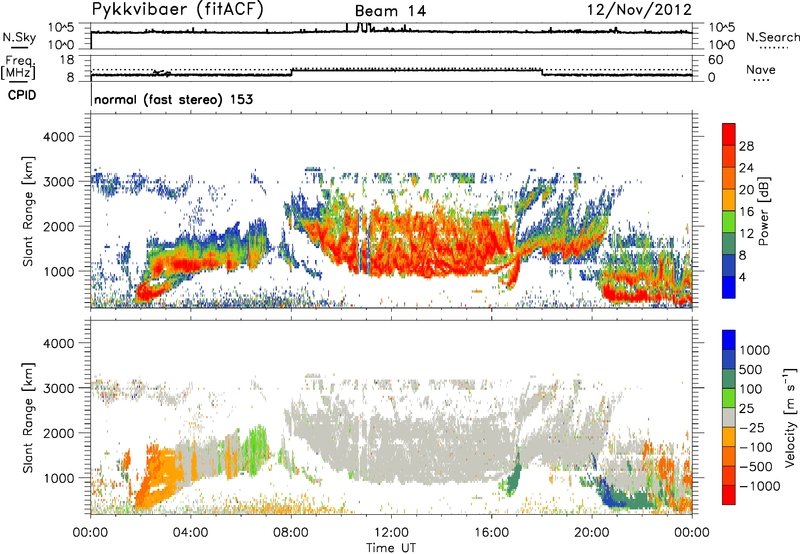Click the 'Beam 14' label
This screenshot has width=800, height=554.
390,11
